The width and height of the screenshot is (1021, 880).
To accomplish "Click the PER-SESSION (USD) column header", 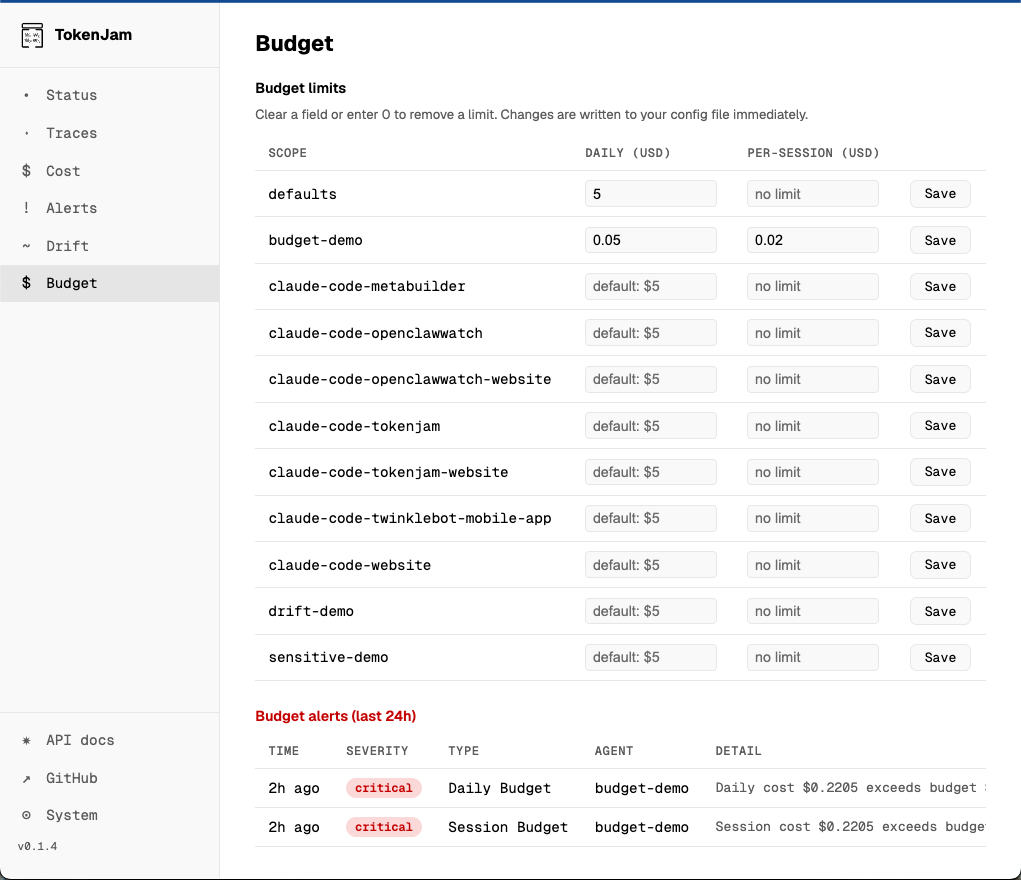I will [x=813, y=152].
